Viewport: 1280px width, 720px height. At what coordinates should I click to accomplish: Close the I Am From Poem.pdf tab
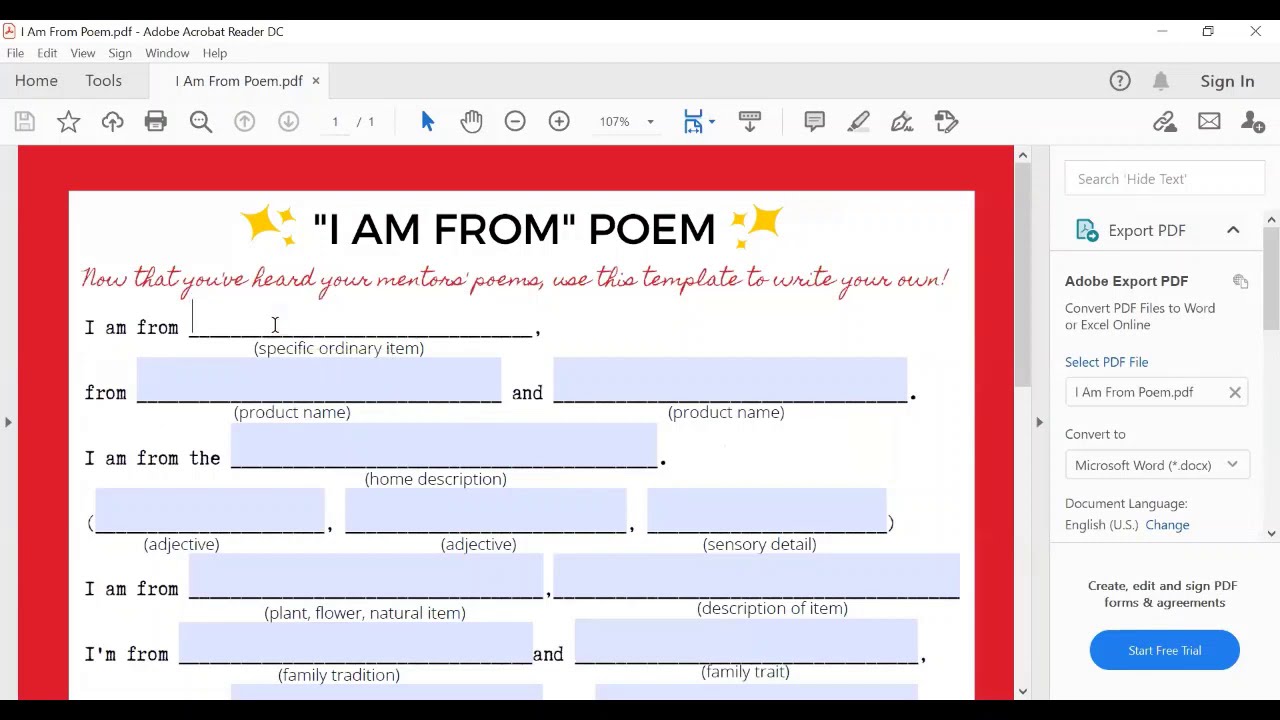tap(315, 81)
